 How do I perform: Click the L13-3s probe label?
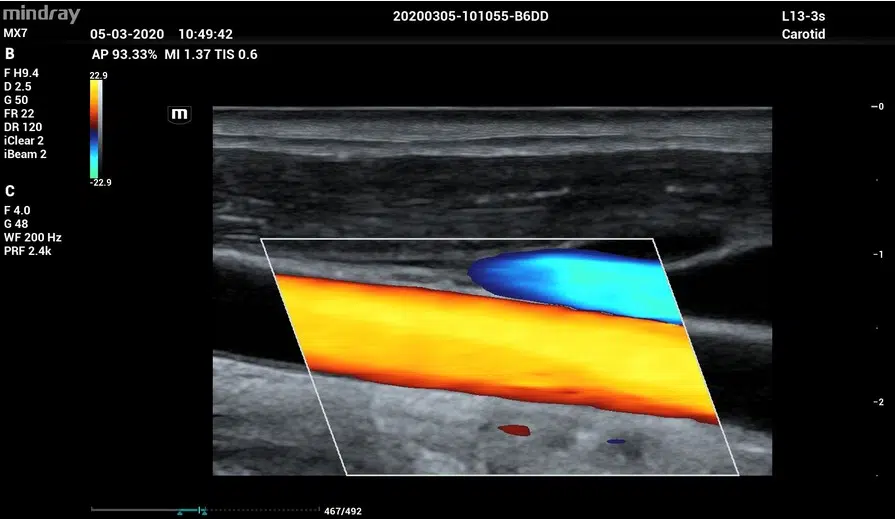tap(802, 18)
